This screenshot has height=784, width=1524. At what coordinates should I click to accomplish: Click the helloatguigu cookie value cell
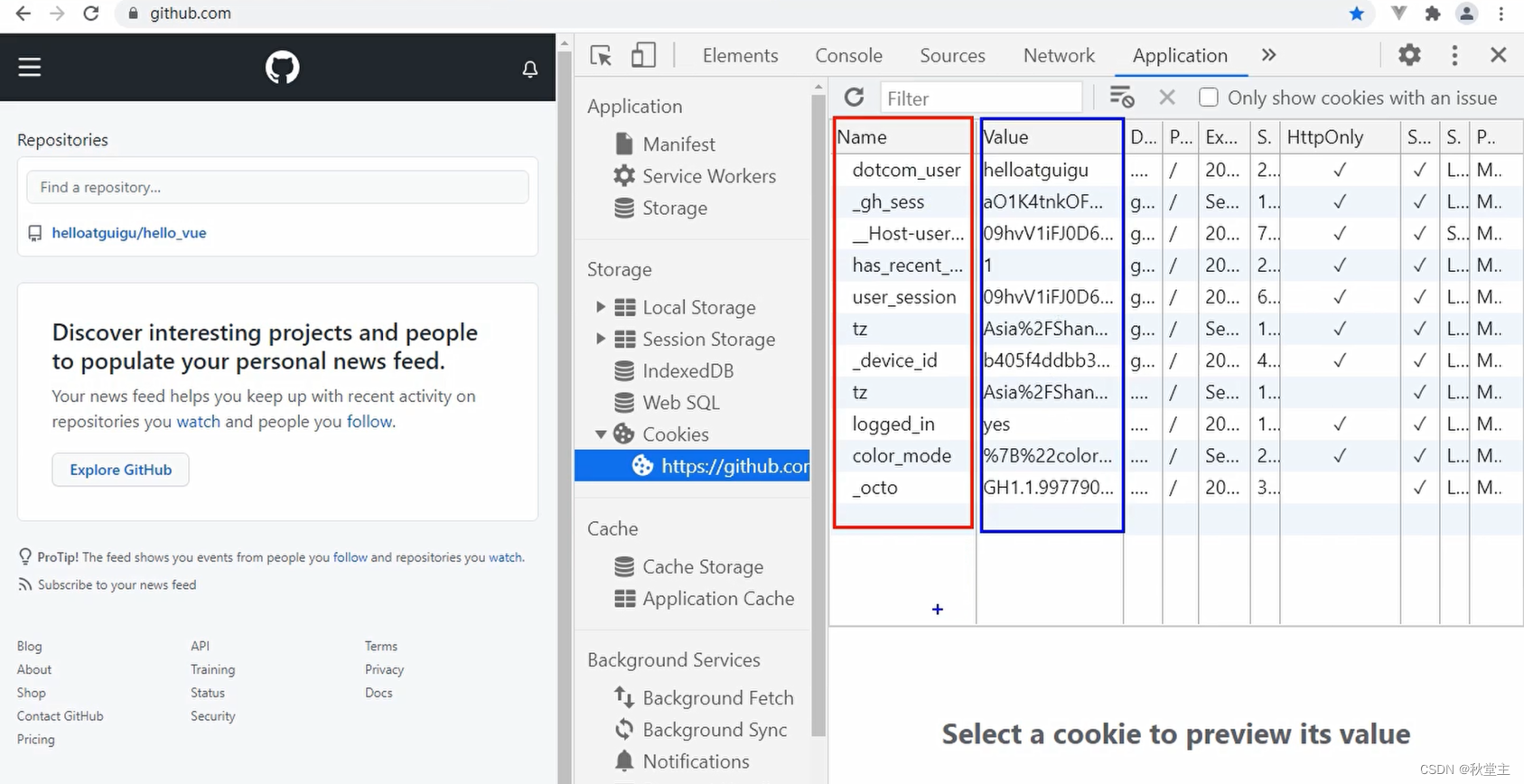tap(1052, 170)
